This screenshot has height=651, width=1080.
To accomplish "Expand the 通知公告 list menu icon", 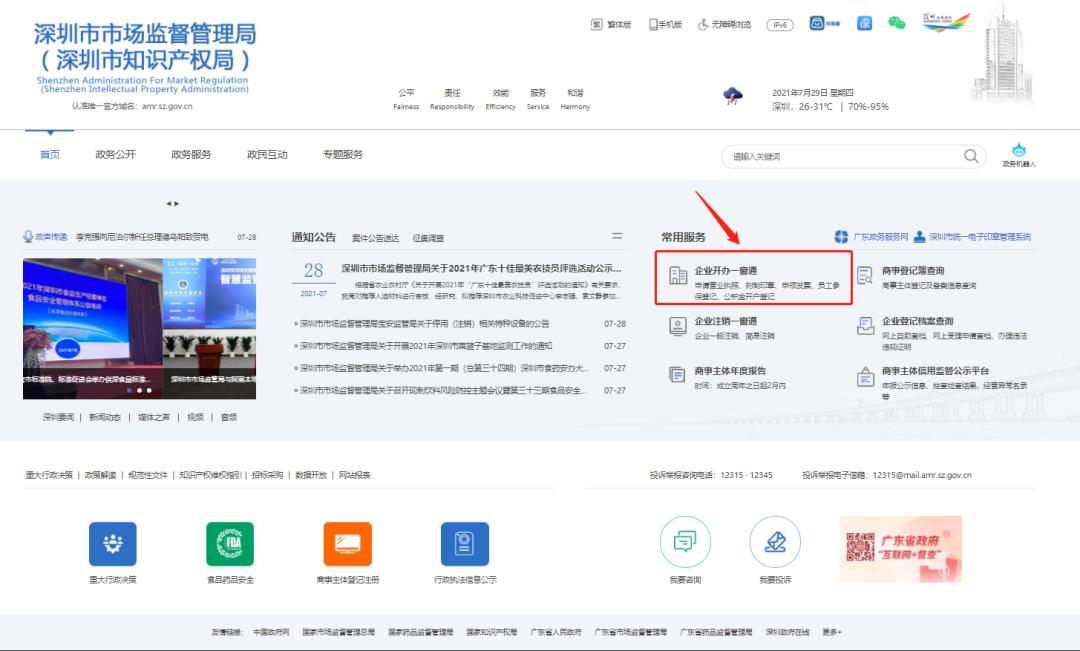I will click(x=617, y=236).
